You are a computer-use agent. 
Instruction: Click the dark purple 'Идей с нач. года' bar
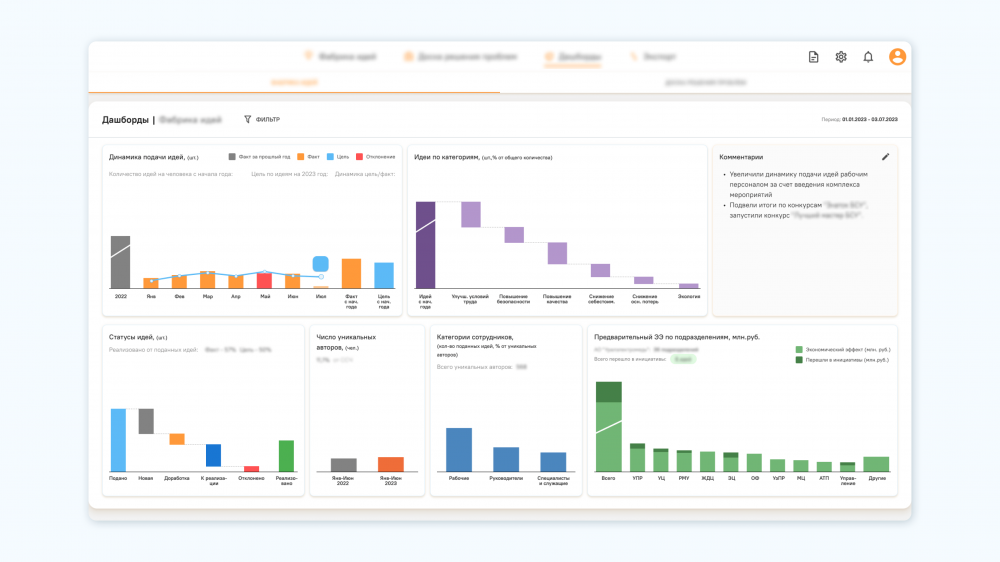coord(426,245)
